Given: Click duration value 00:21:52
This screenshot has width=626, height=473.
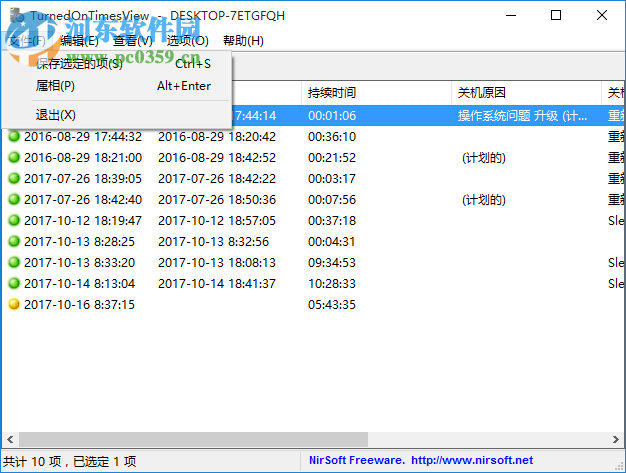Looking at the screenshot, I should (332, 158).
